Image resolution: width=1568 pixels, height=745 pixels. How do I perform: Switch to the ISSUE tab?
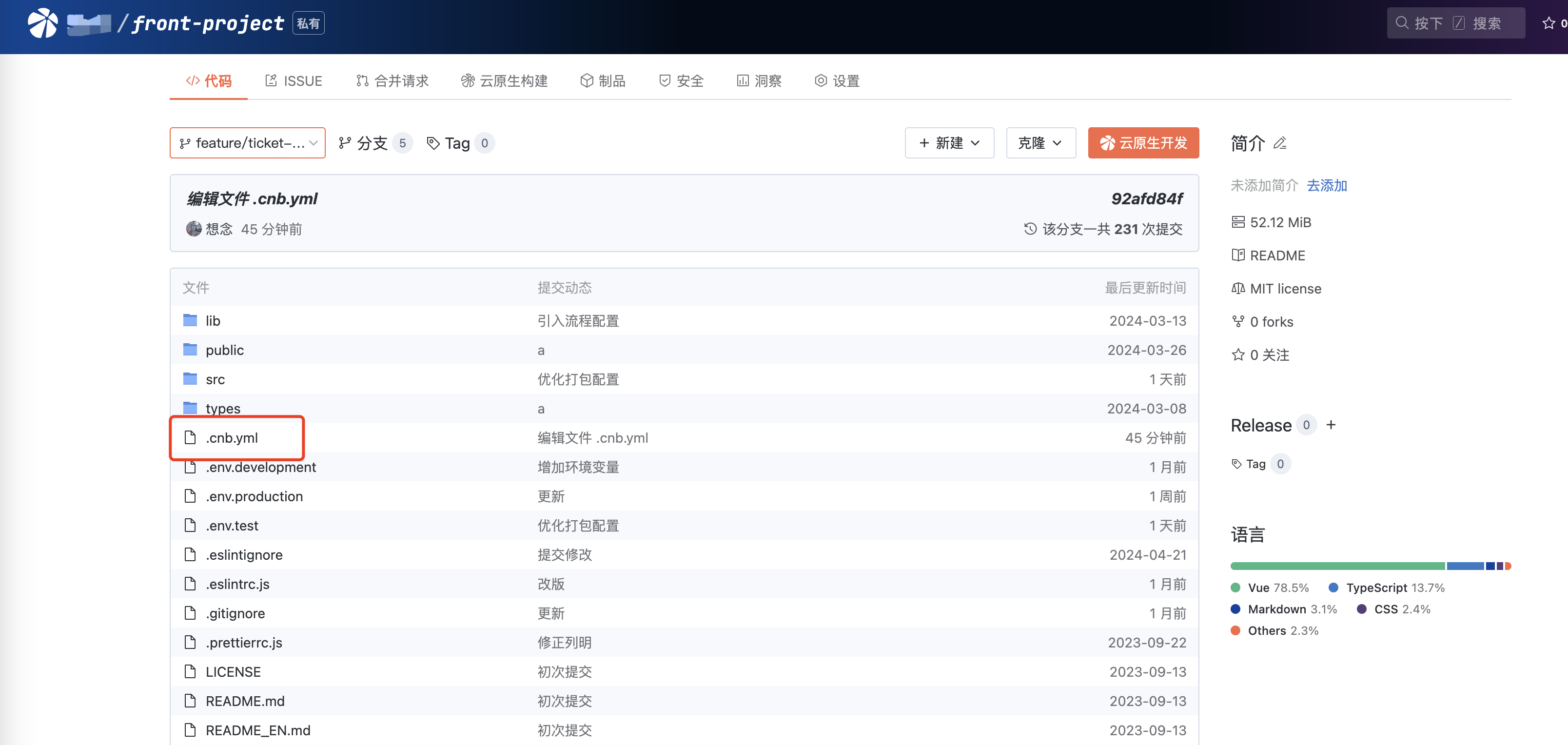(294, 81)
